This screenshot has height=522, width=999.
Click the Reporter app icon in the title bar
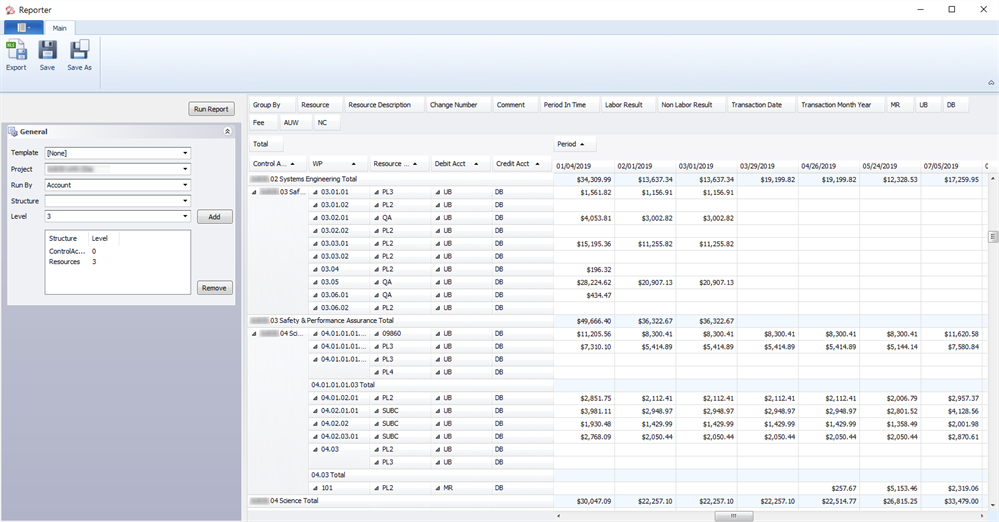pos(9,9)
